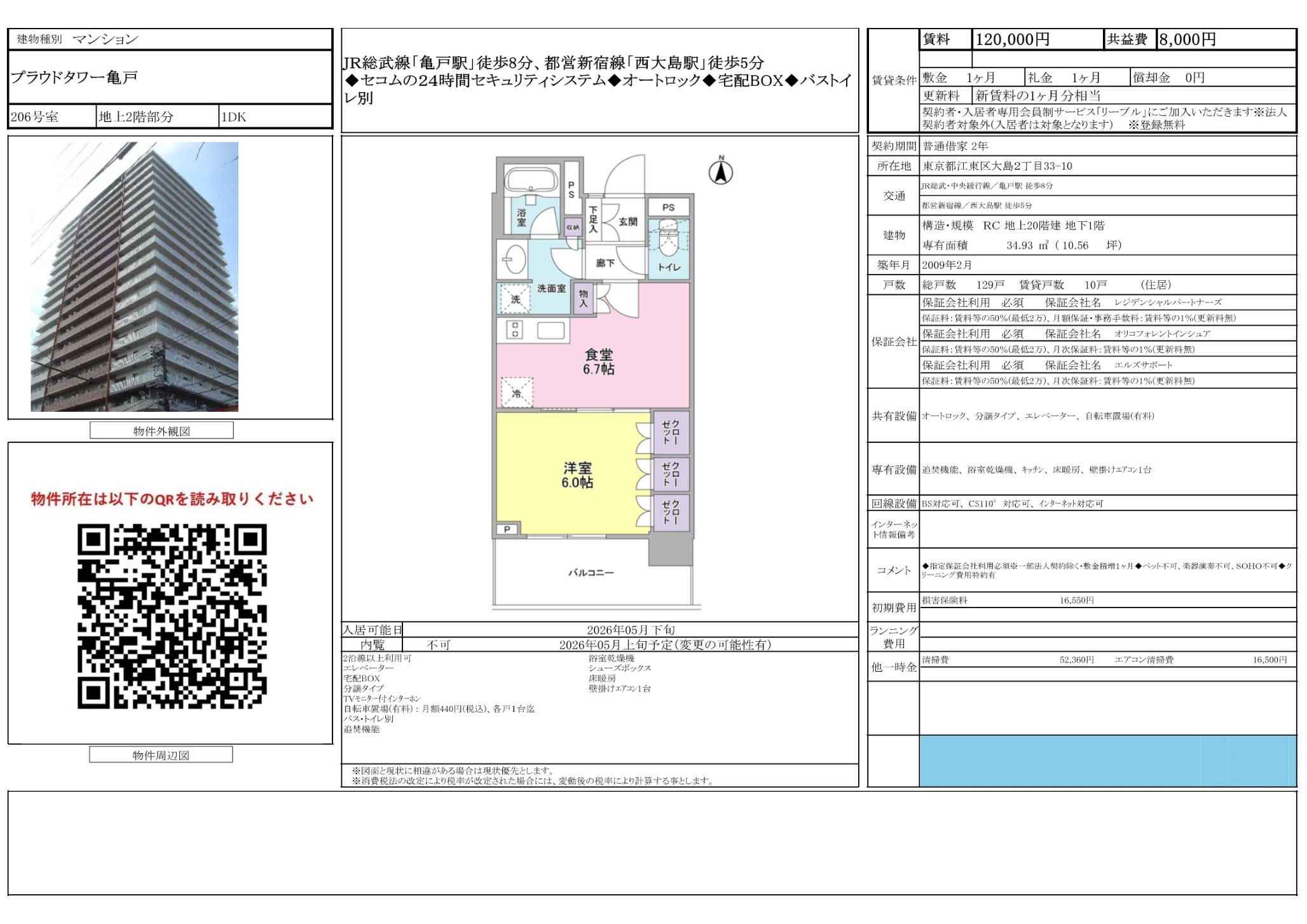Click the 内覧 不可 viewing cell
Screen dimensions: 1307x924
[437, 645]
